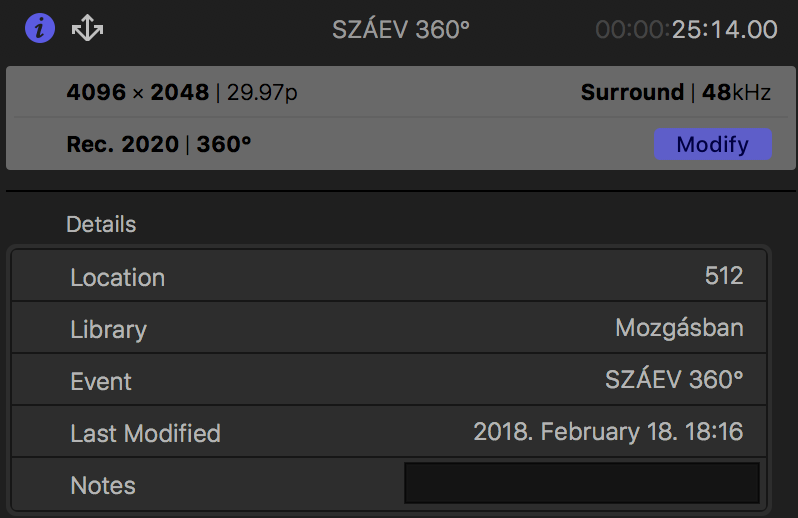Click the 25:14.00 duration timecode
The image size is (798, 518).
[x=725, y=30]
